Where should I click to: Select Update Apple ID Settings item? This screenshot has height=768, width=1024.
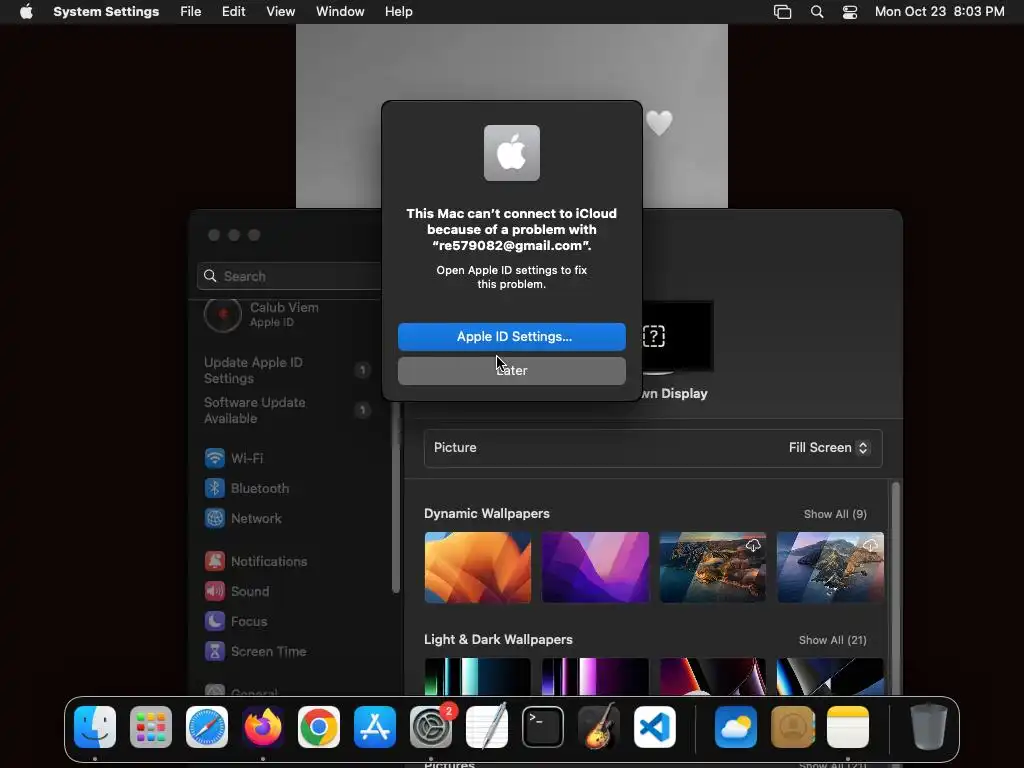coord(287,370)
